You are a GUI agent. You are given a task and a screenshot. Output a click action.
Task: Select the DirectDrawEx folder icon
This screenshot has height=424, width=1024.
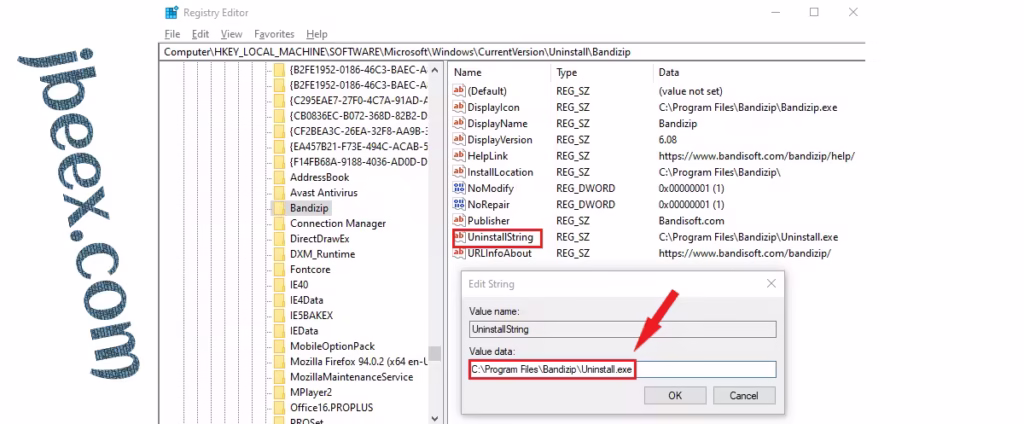[279, 238]
